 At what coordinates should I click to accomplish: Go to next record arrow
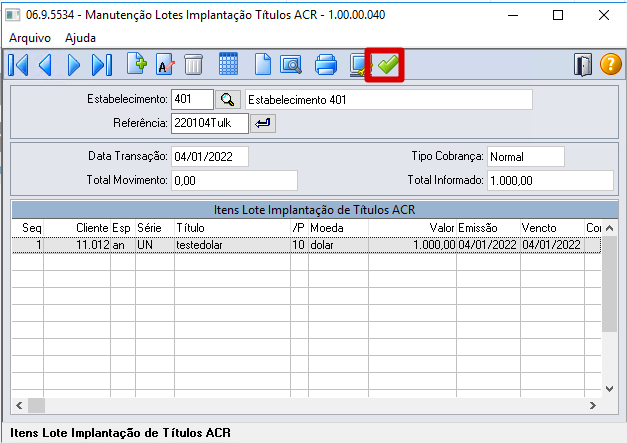pos(74,65)
